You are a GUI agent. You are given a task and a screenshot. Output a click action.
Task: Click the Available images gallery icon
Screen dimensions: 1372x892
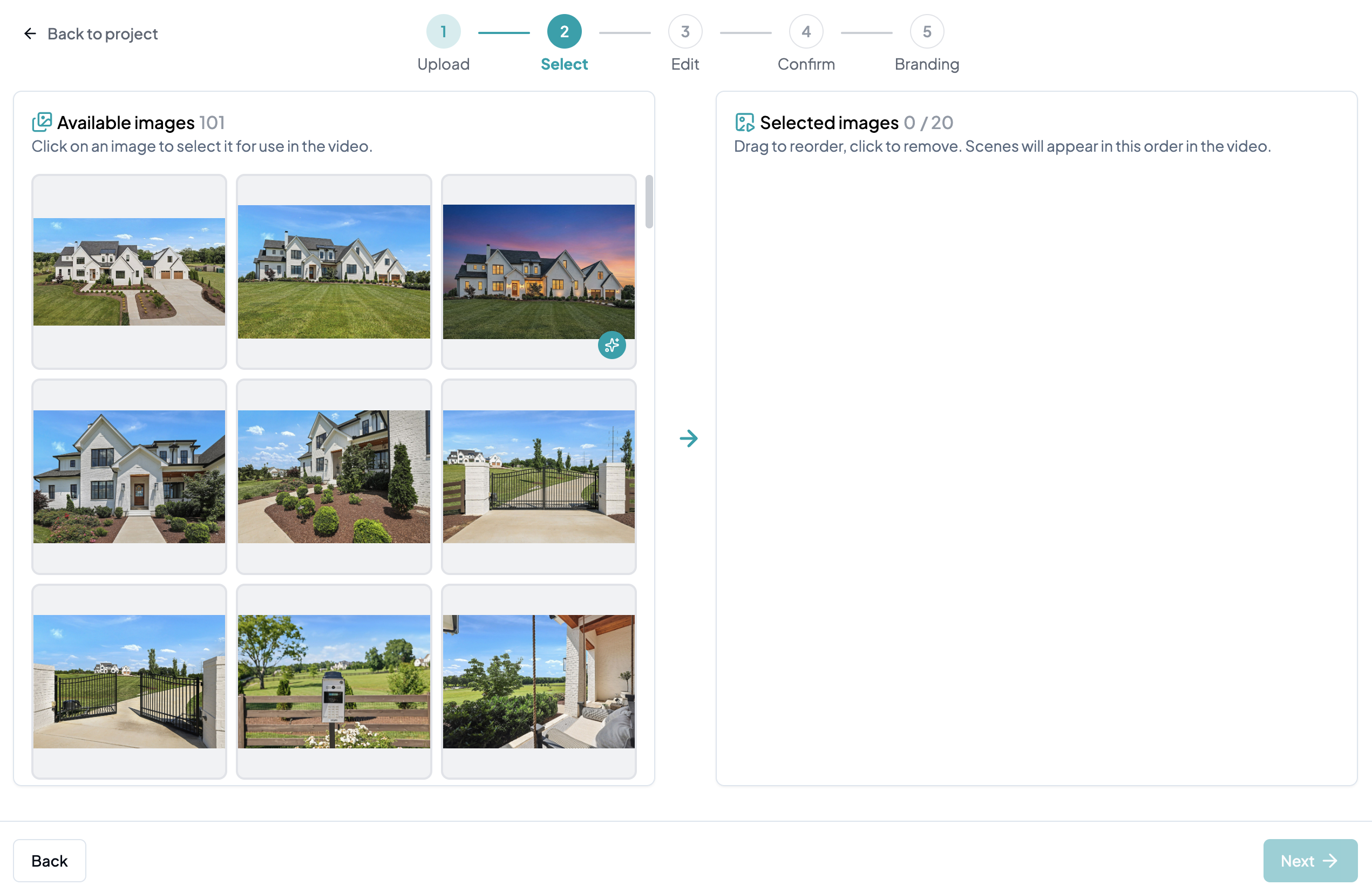pyautogui.click(x=42, y=122)
